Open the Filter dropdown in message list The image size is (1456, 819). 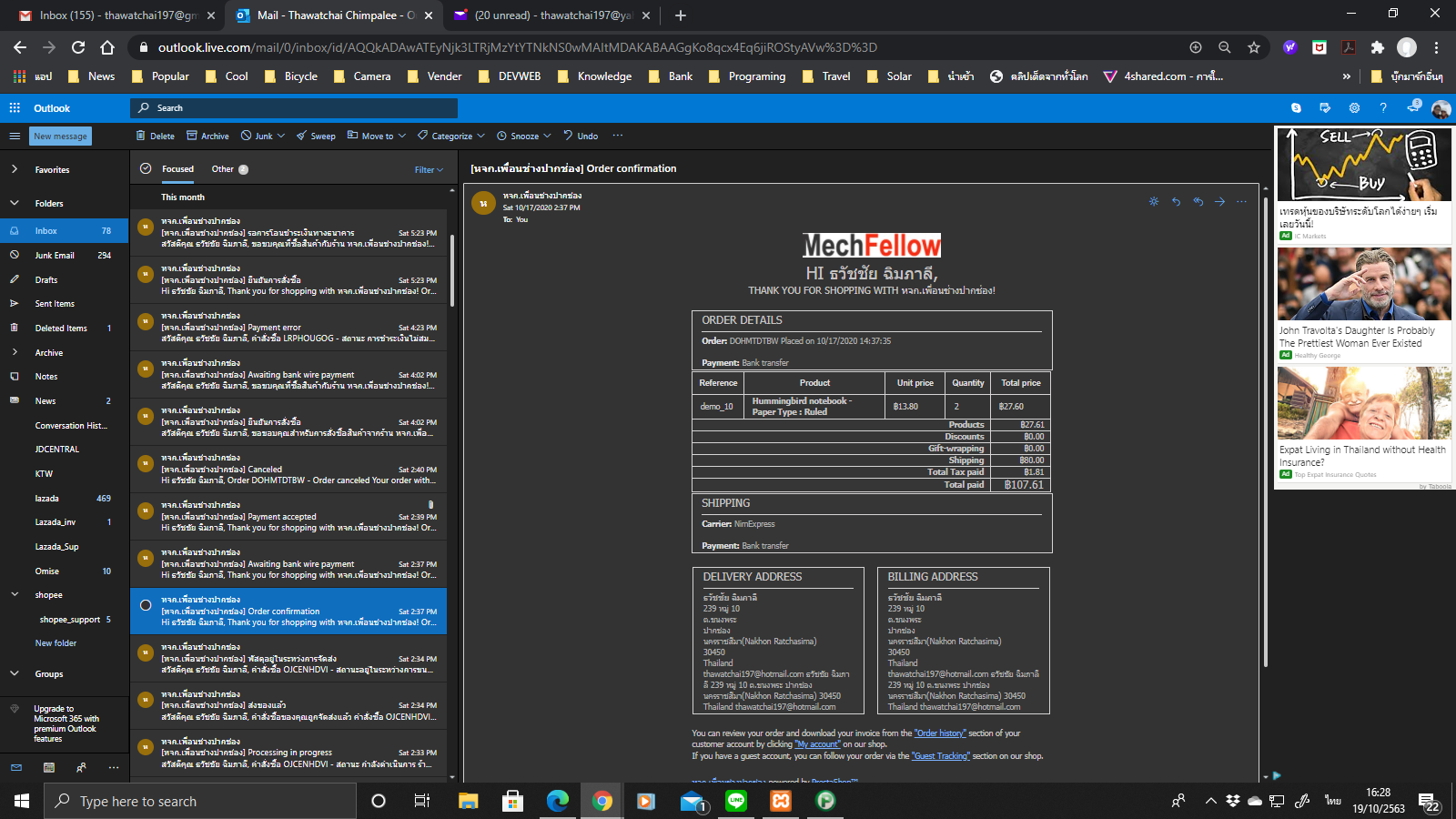coord(429,169)
